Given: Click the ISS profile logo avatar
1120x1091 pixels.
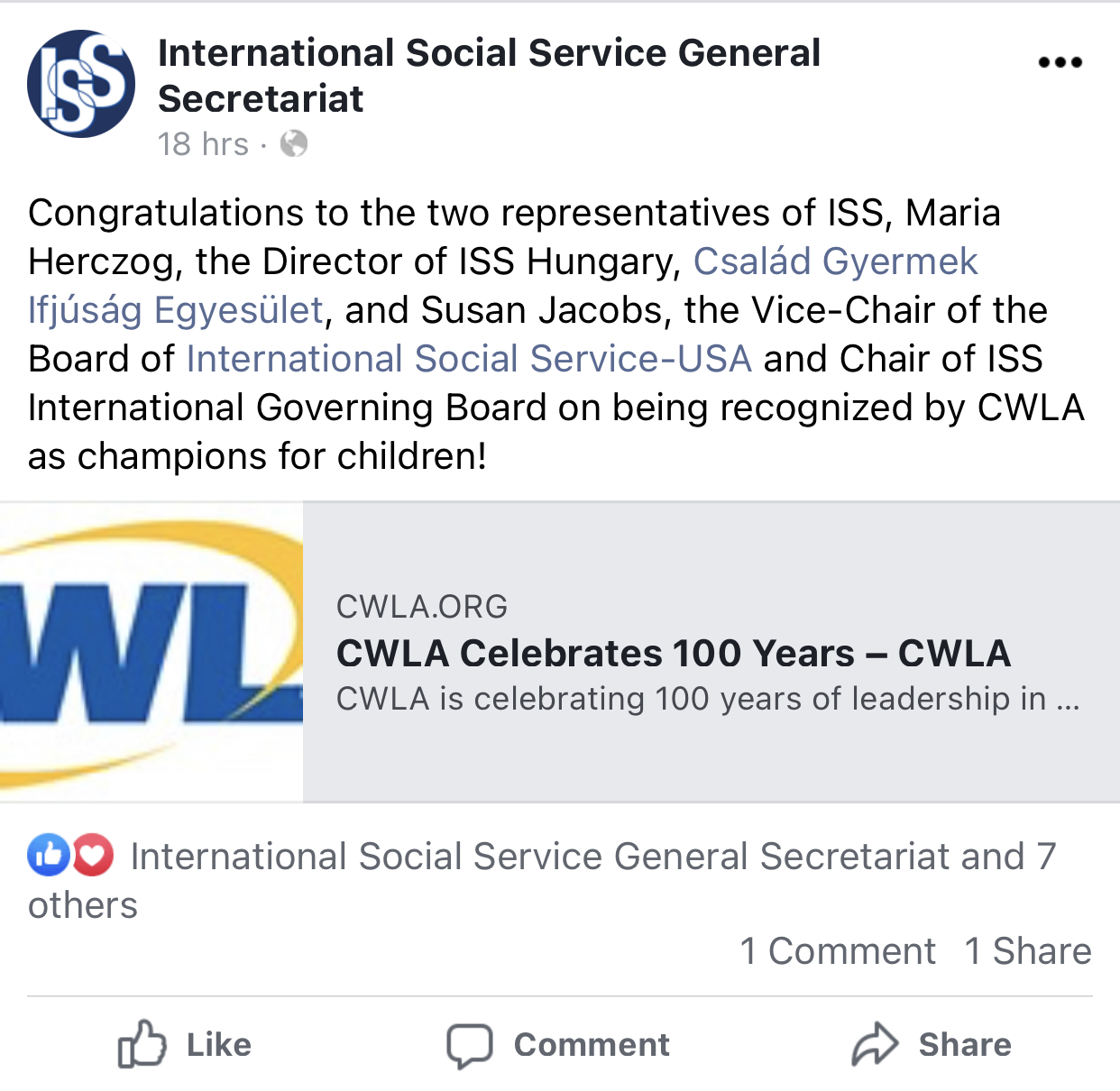Looking at the screenshot, I should (81, 84).
